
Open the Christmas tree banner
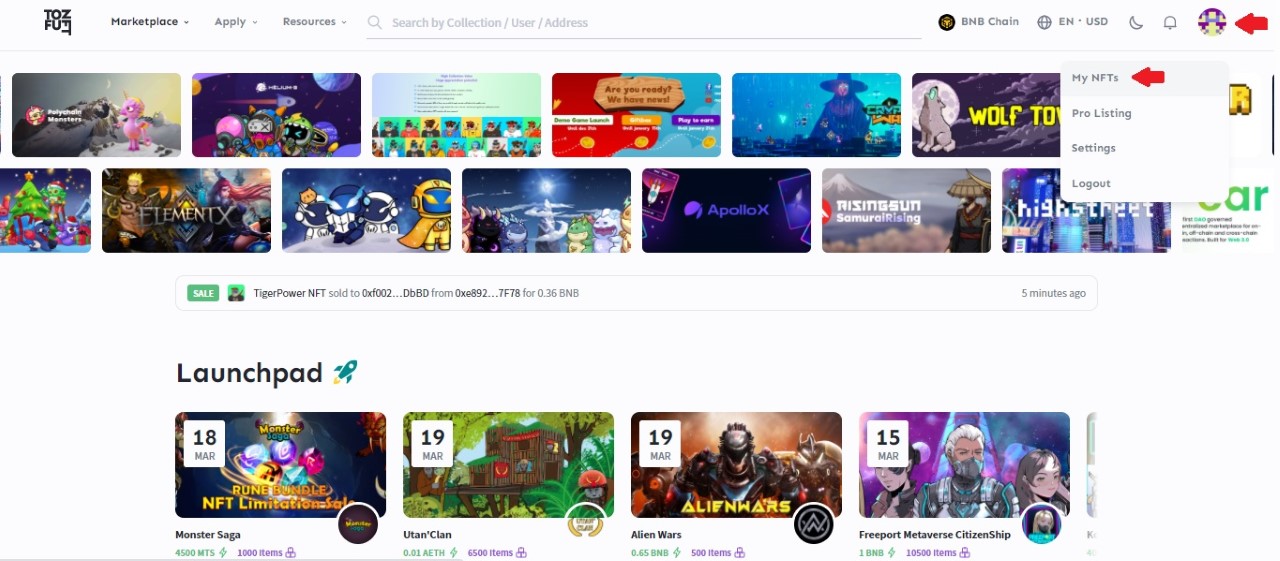tap(45, 210)
